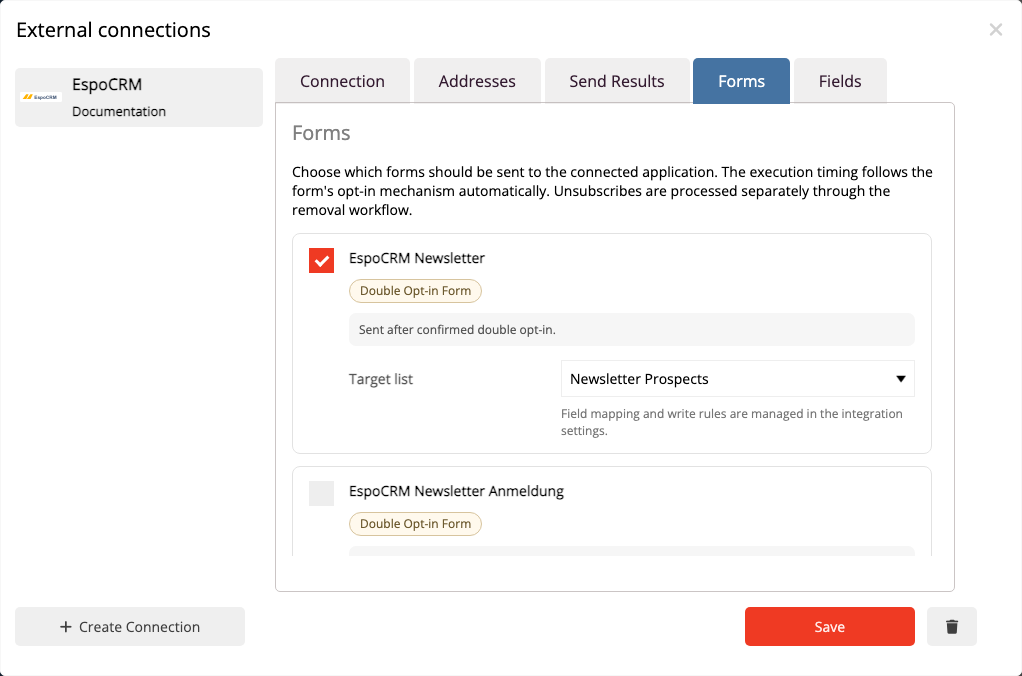Click the first Double Opt-in Form badge

pyautogui.click(x=415, y=291)
